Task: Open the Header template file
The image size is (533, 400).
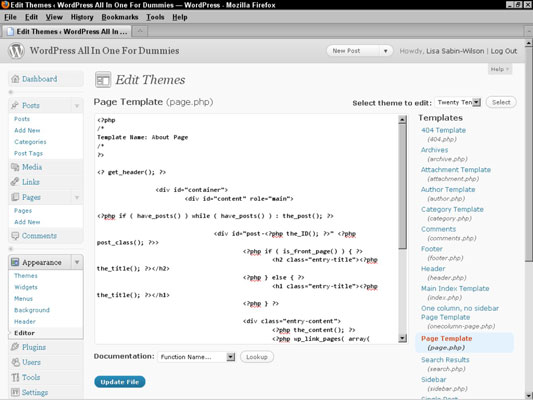Action: coord(433,268)
